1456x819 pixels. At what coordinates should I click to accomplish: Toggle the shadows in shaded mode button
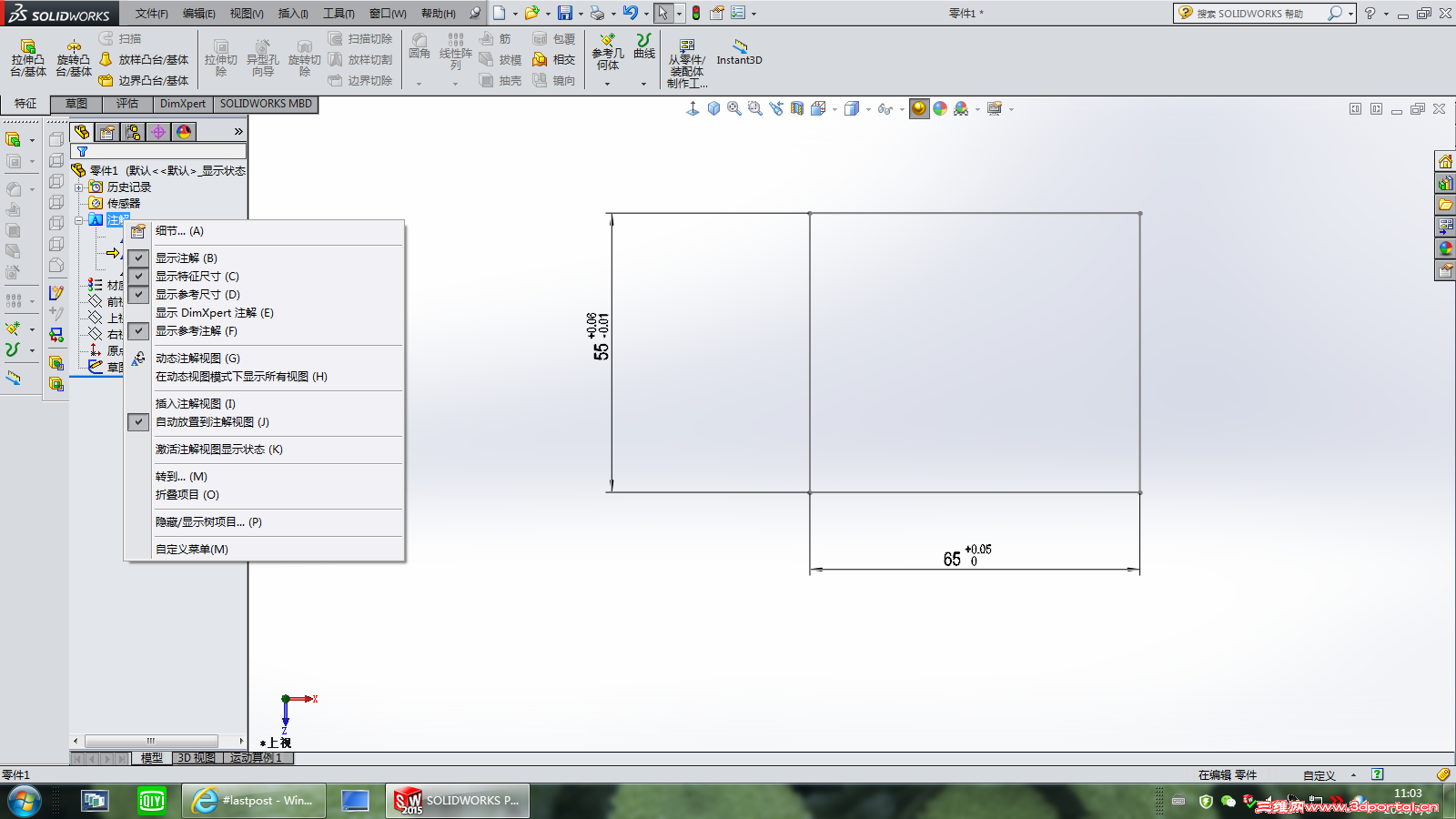[x=919, y=109]
